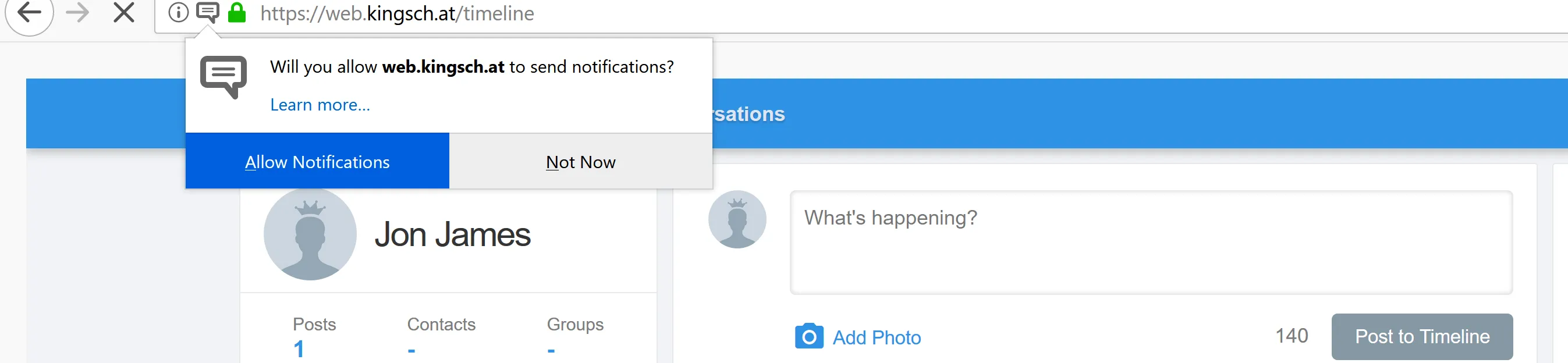Click the notification permission icon in address bar
The height and width of the screenshot is (363, 1568).
tap(208, 12)
